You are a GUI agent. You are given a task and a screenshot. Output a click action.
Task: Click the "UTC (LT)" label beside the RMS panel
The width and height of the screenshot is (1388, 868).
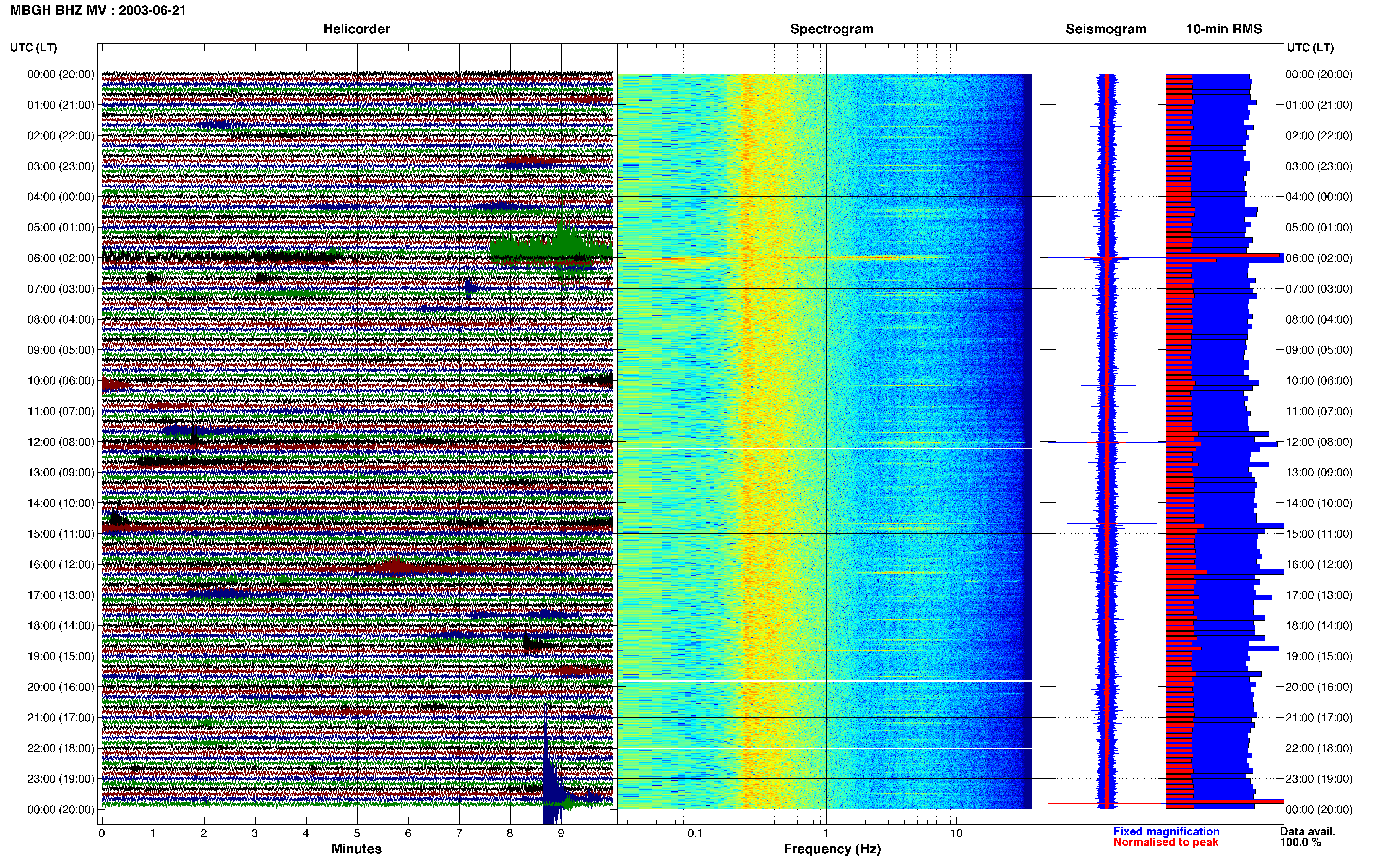(x=1310, y=48)
